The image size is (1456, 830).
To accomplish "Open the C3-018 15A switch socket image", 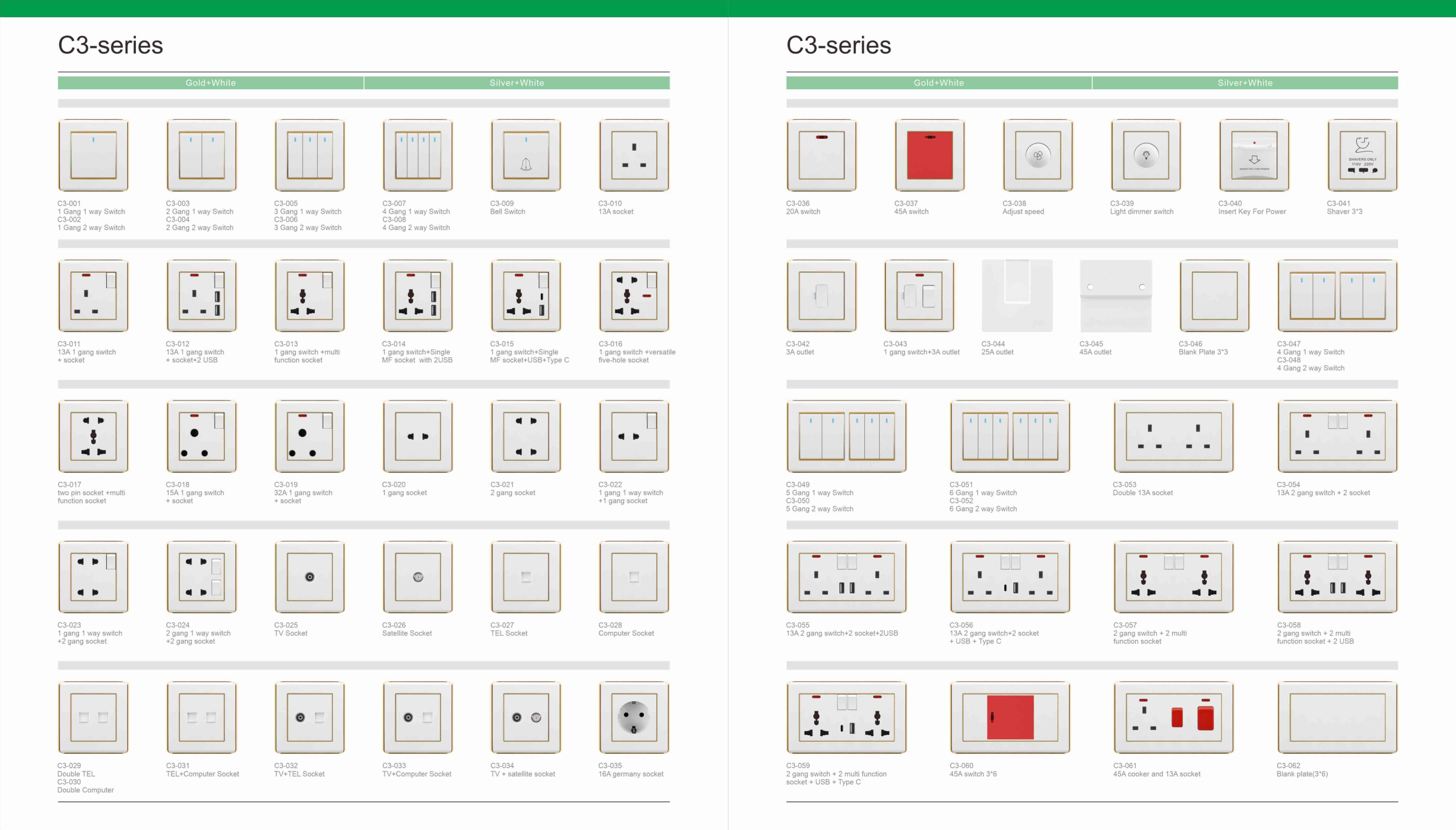I will tap(201, 437).
